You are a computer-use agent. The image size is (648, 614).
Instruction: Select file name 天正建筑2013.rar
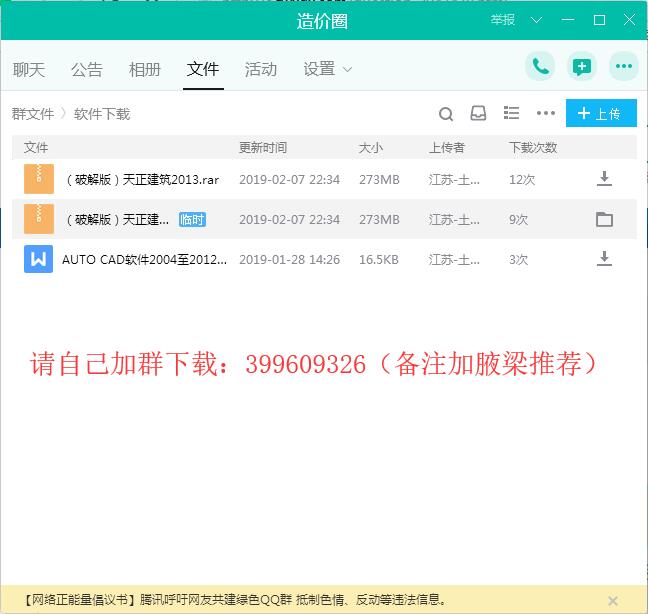pyautogui.click(x=143, y=180)
